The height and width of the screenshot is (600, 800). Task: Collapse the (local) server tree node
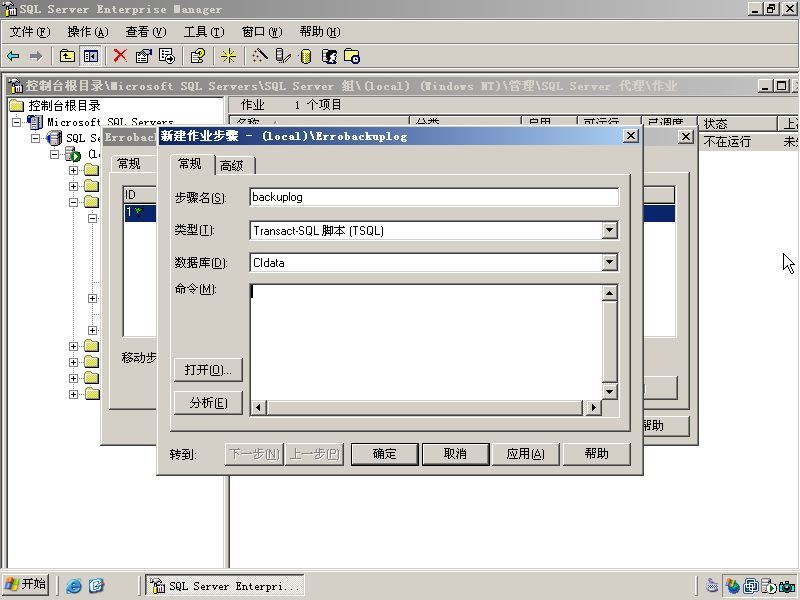(55, 154)
